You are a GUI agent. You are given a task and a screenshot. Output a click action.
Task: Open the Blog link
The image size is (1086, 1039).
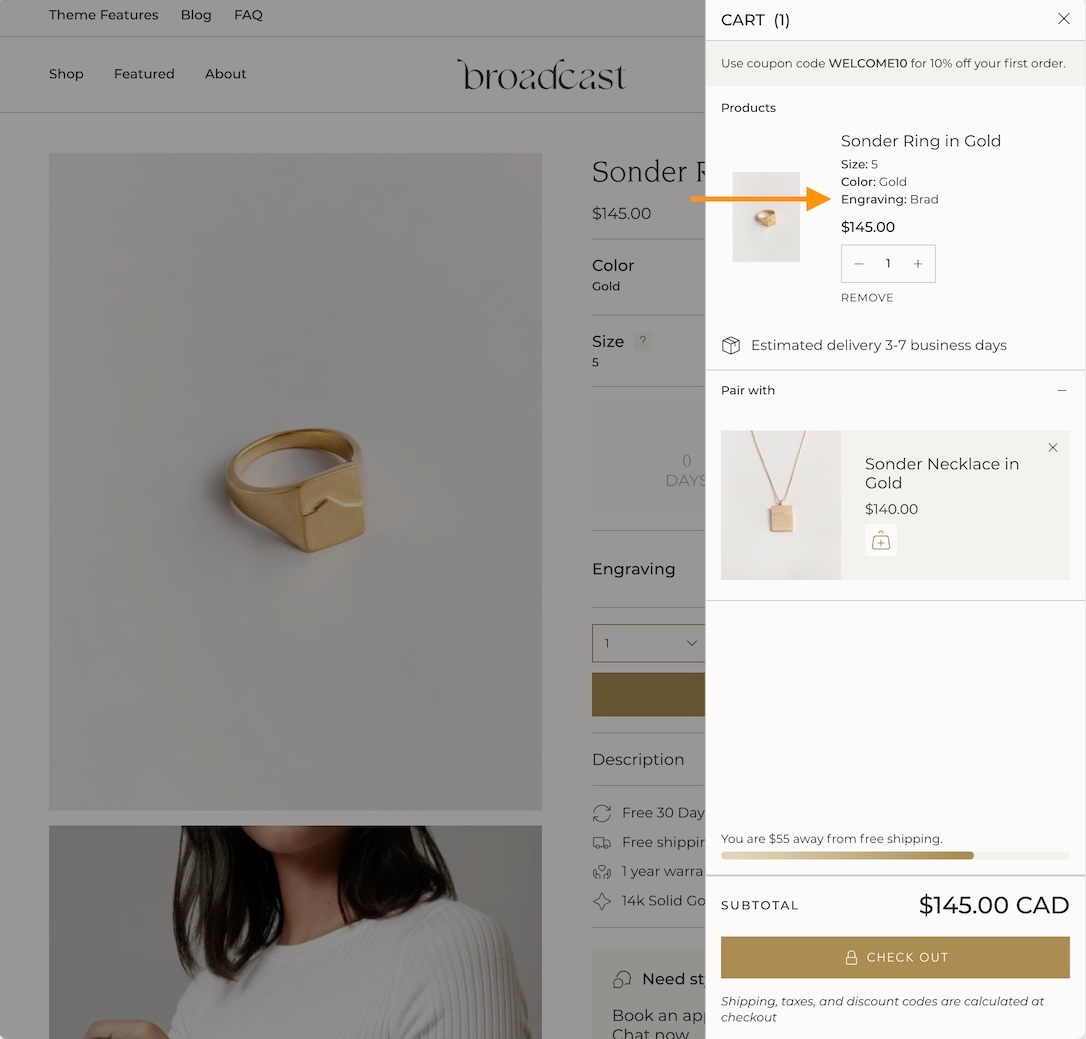[x=196, y=15]
